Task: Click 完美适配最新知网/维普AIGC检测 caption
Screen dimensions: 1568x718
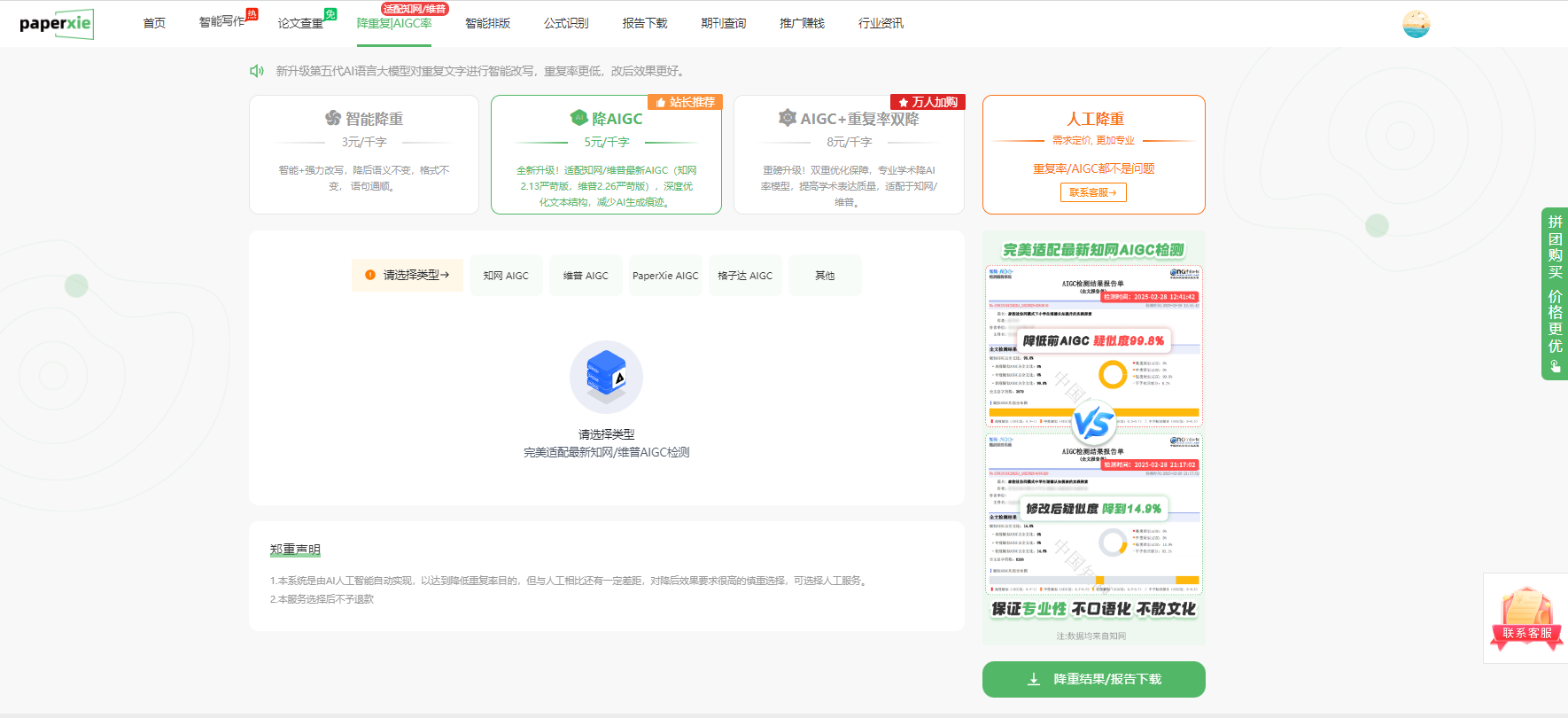Action: 606,452
